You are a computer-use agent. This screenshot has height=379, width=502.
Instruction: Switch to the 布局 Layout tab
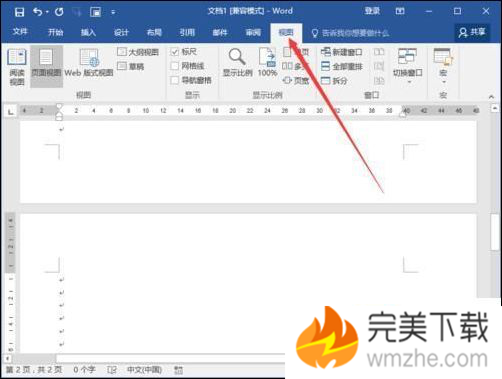[x=154, y=32]
